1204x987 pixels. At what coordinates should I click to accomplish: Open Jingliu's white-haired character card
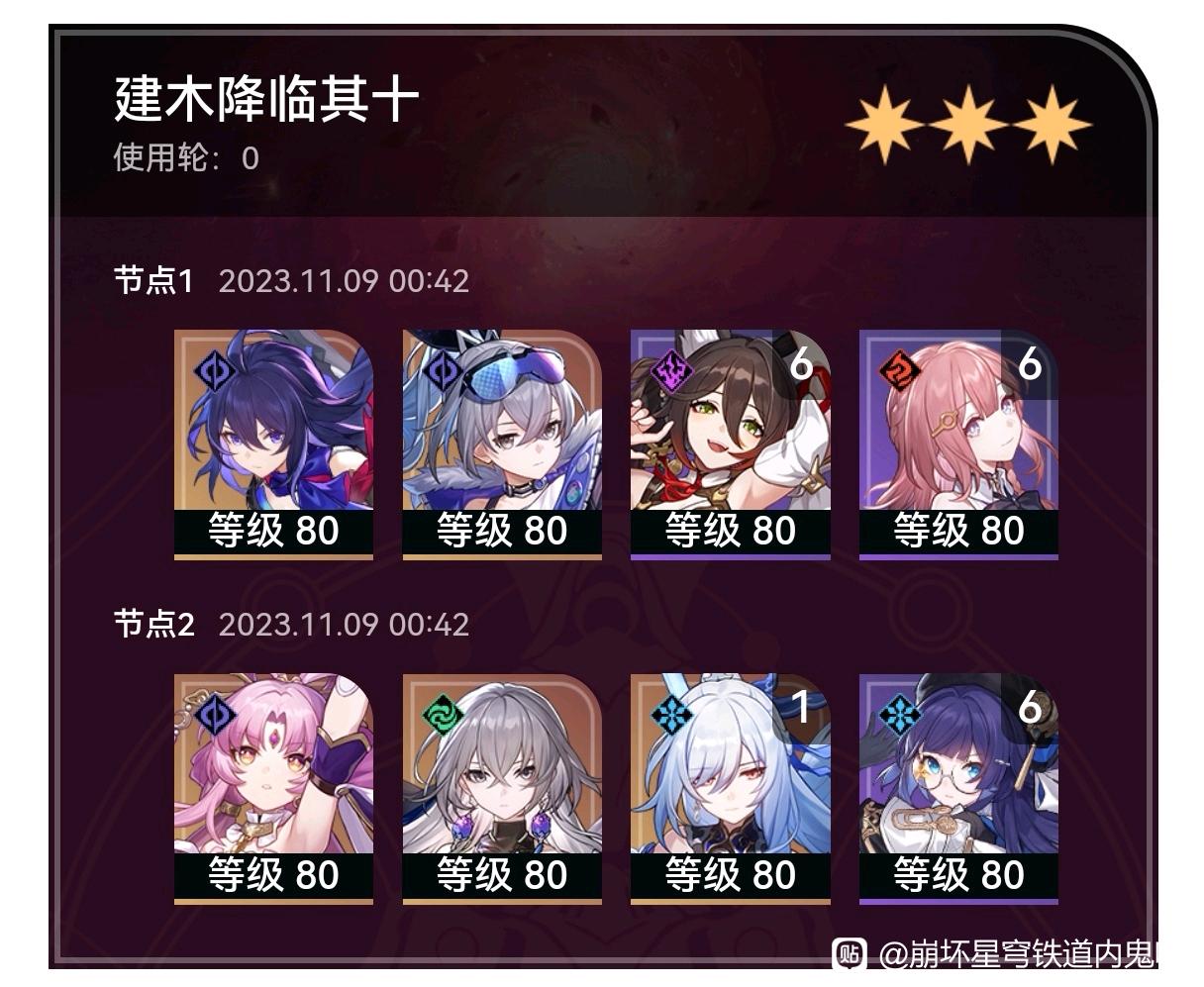tap(731, 789)
